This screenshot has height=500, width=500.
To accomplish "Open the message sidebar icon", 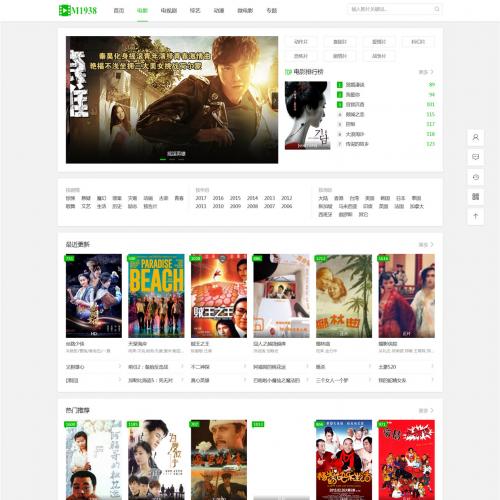I will [x=476, y=157].
